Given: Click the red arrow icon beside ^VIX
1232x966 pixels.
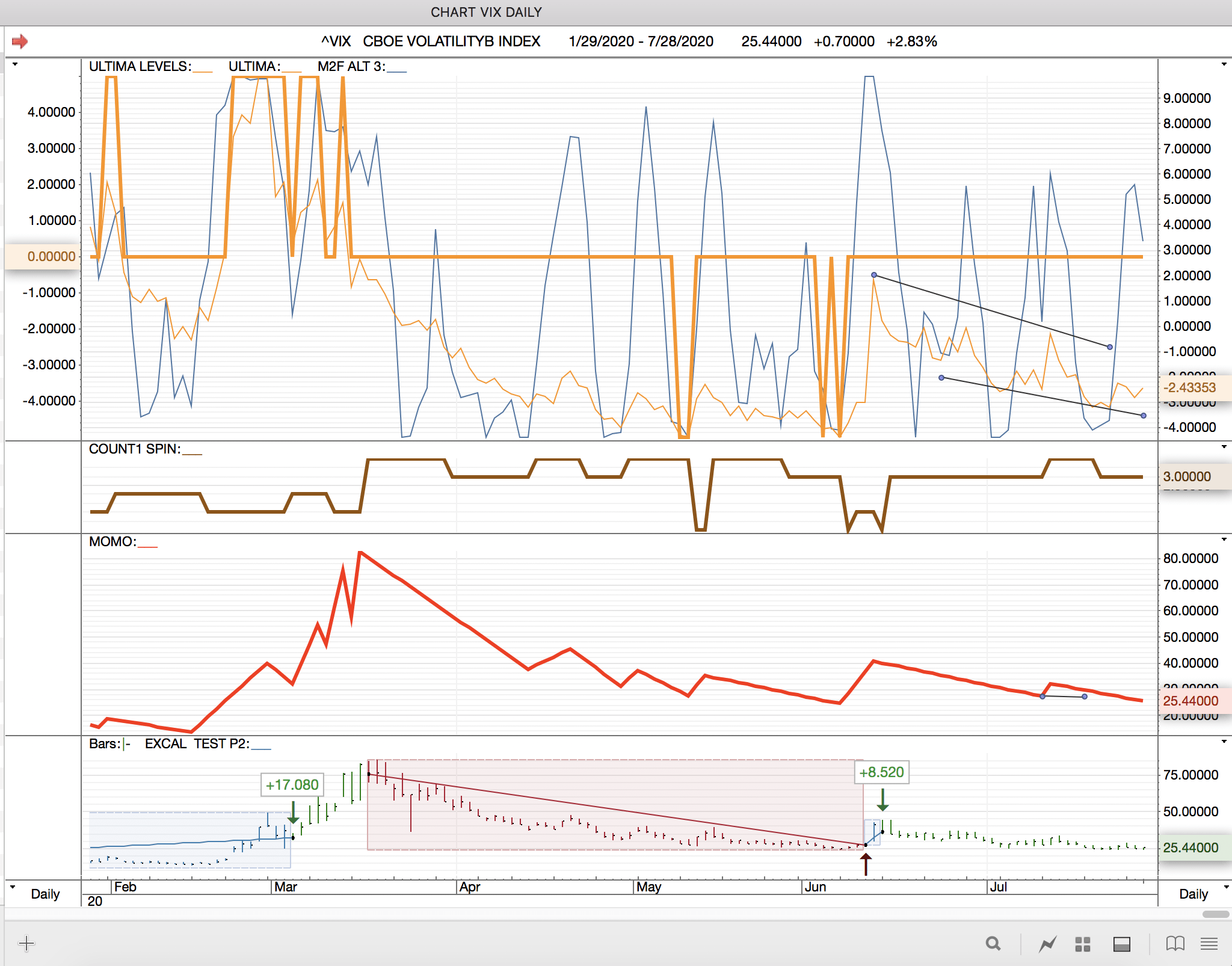Looking at the screenshot, I should click(x=20, y=42).
